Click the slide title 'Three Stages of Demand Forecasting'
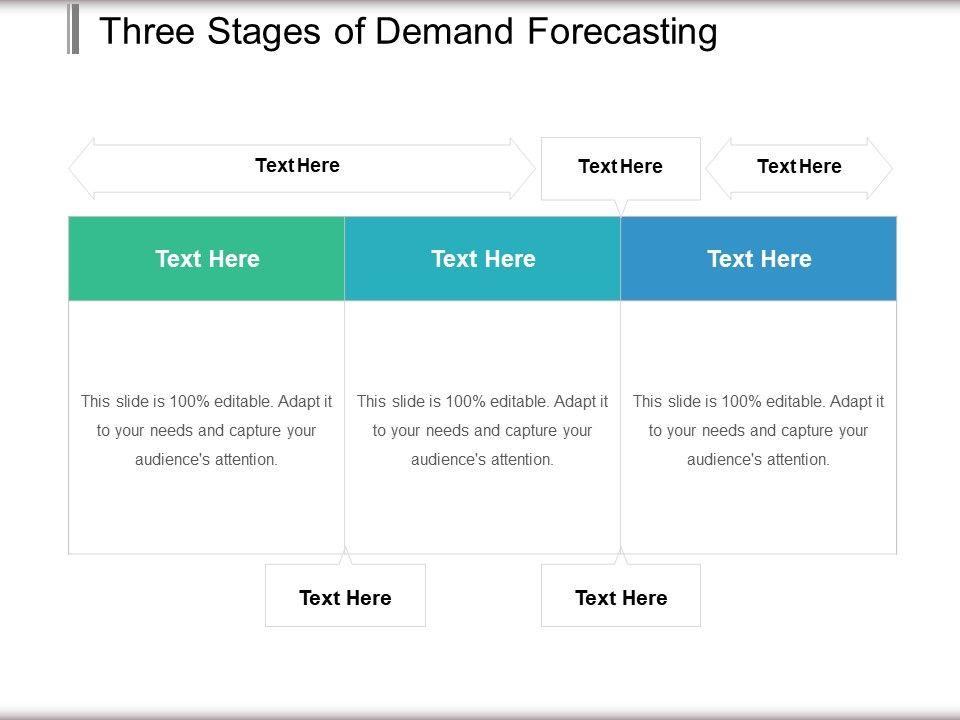 (408, 32)
